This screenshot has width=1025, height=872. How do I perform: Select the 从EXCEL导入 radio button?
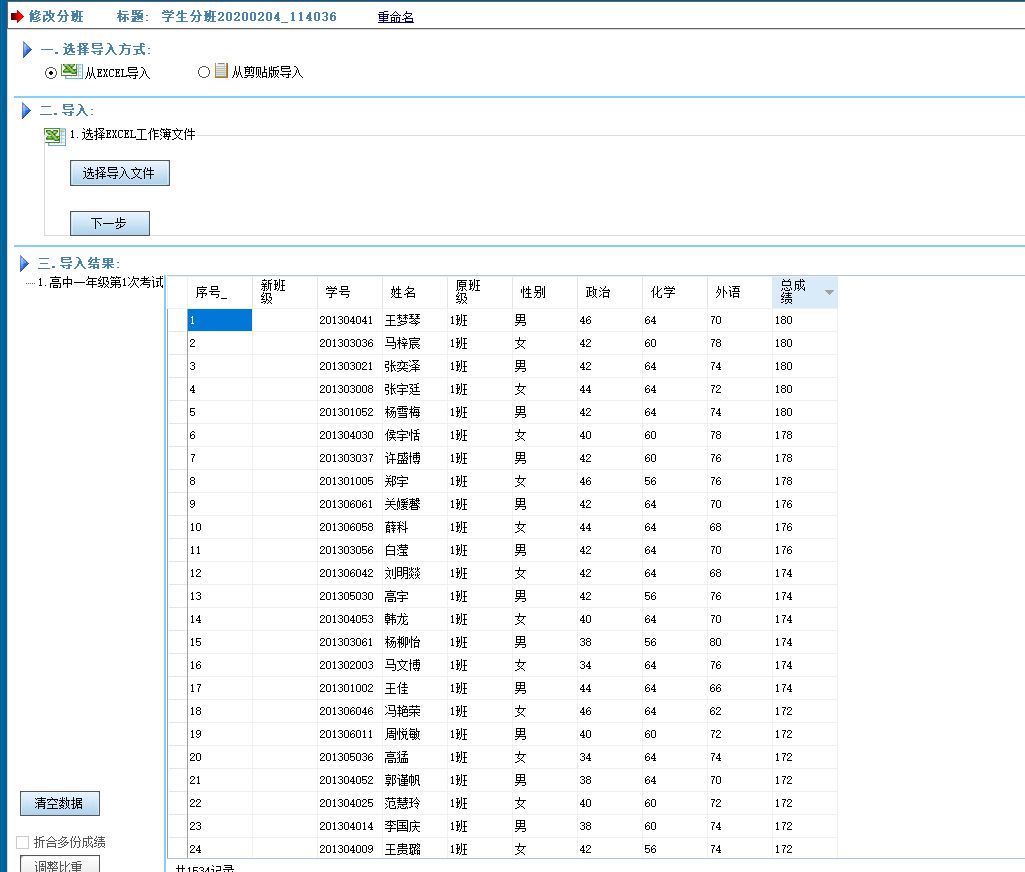pos(51,72)
